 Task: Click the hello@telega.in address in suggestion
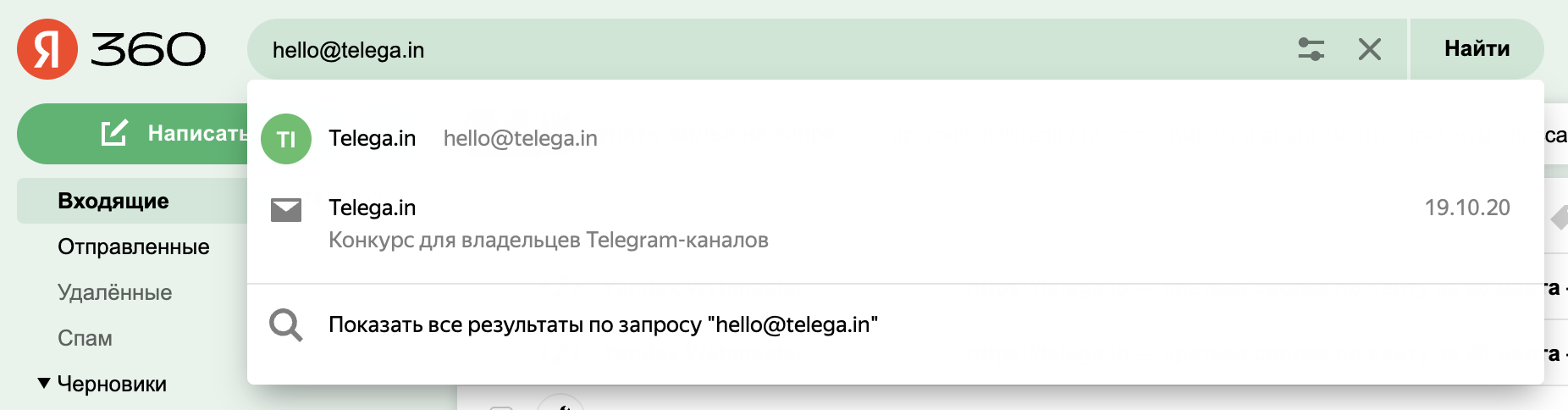coord(521,138)
